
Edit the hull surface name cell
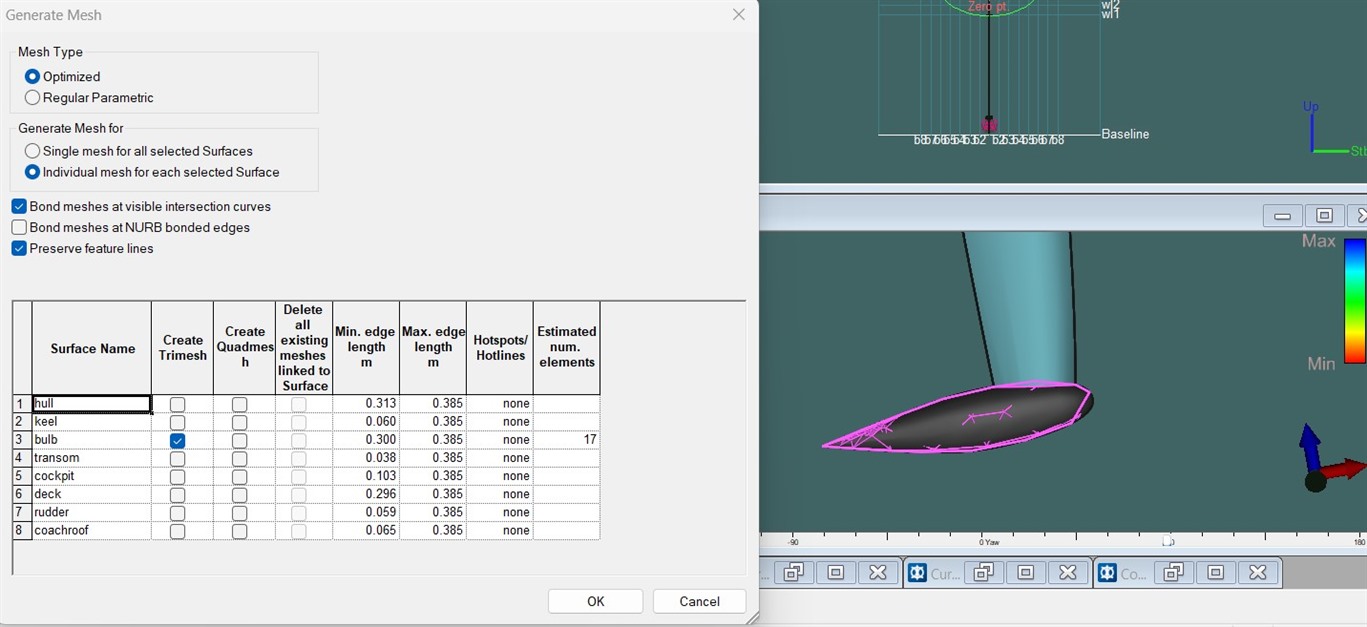[x=91, y=404]
